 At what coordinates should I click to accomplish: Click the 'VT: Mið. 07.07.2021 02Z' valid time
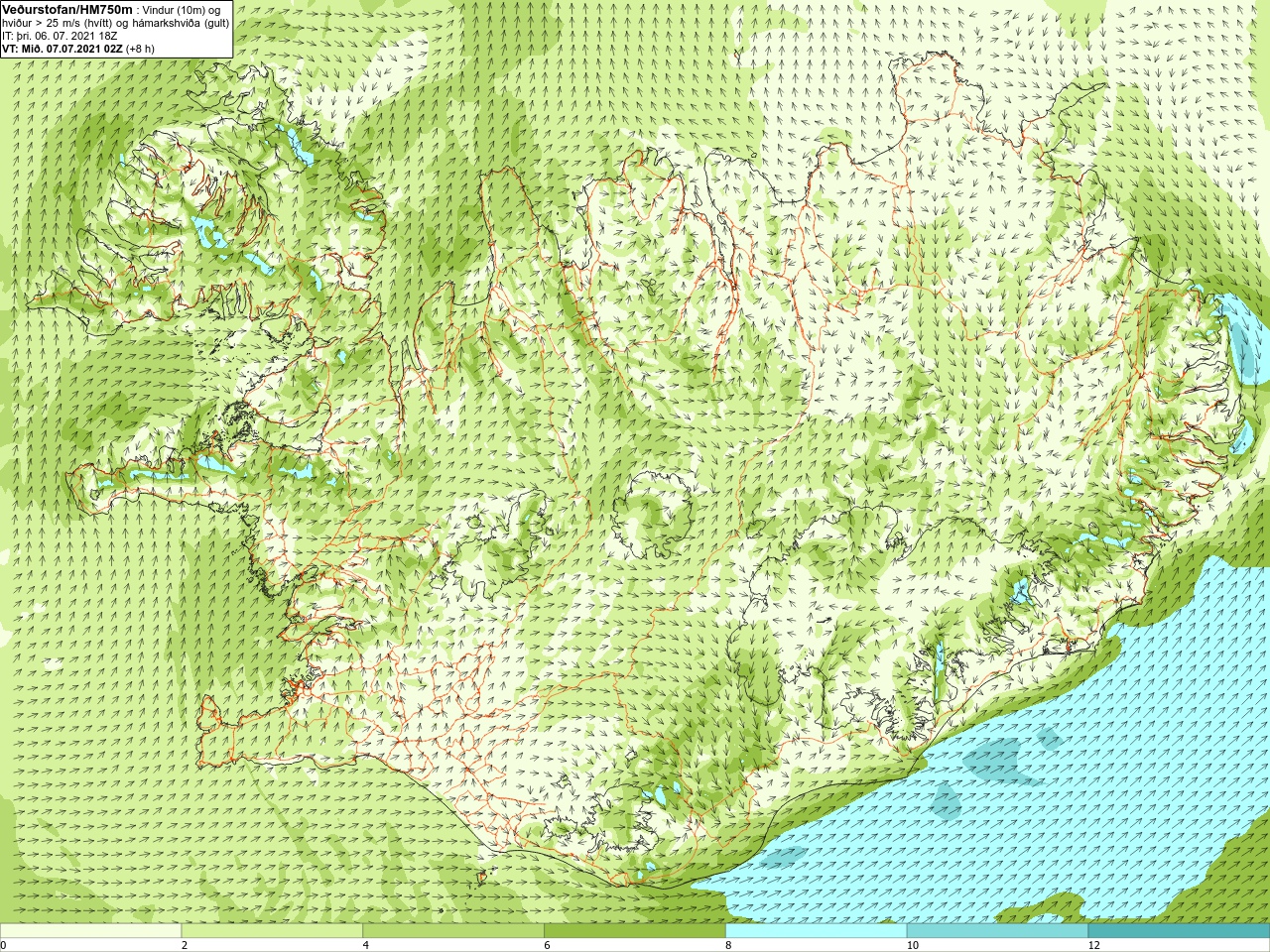point(63,49)
